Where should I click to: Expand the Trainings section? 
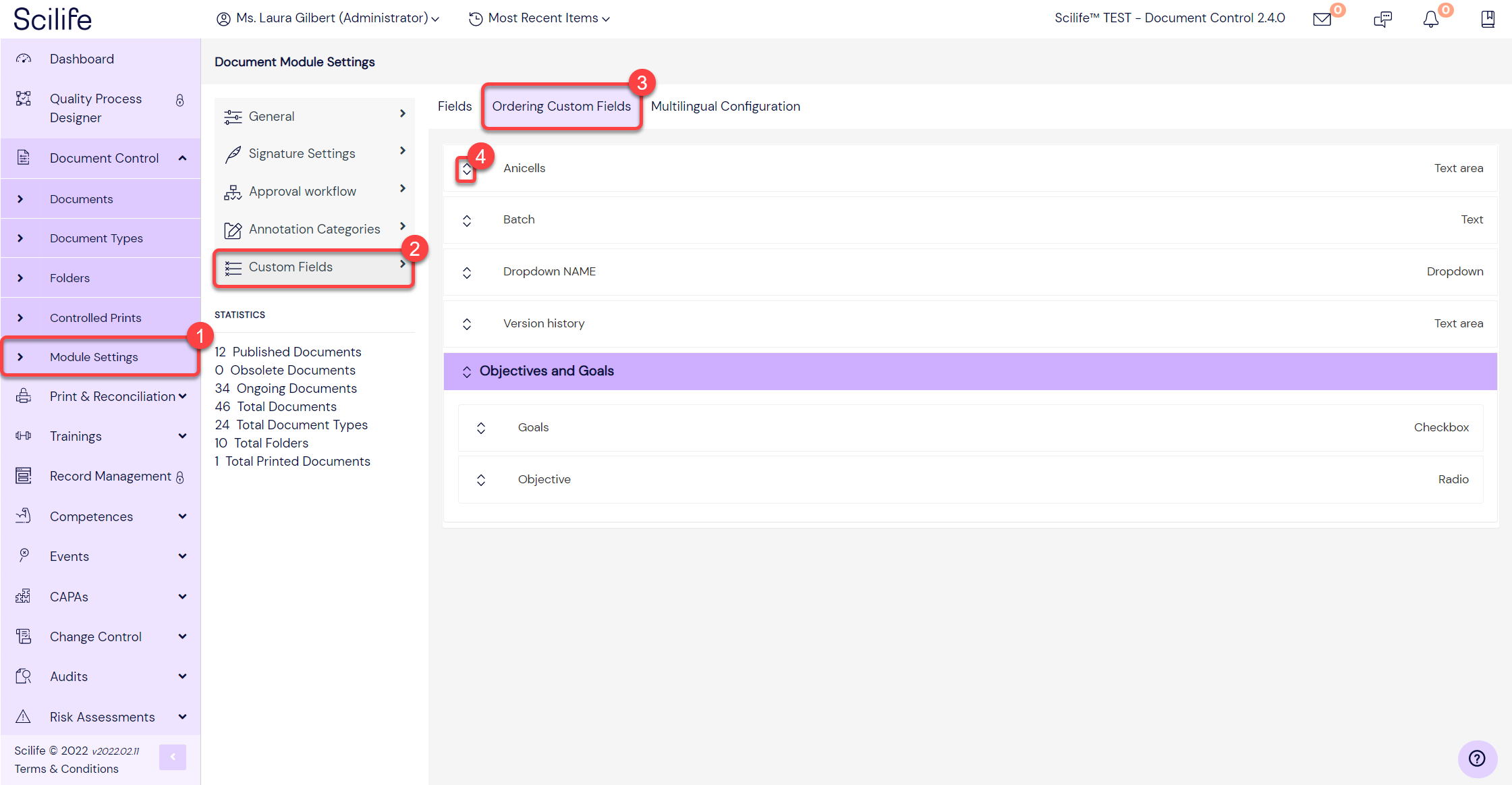pyautogui.click(x=182, y=436)
